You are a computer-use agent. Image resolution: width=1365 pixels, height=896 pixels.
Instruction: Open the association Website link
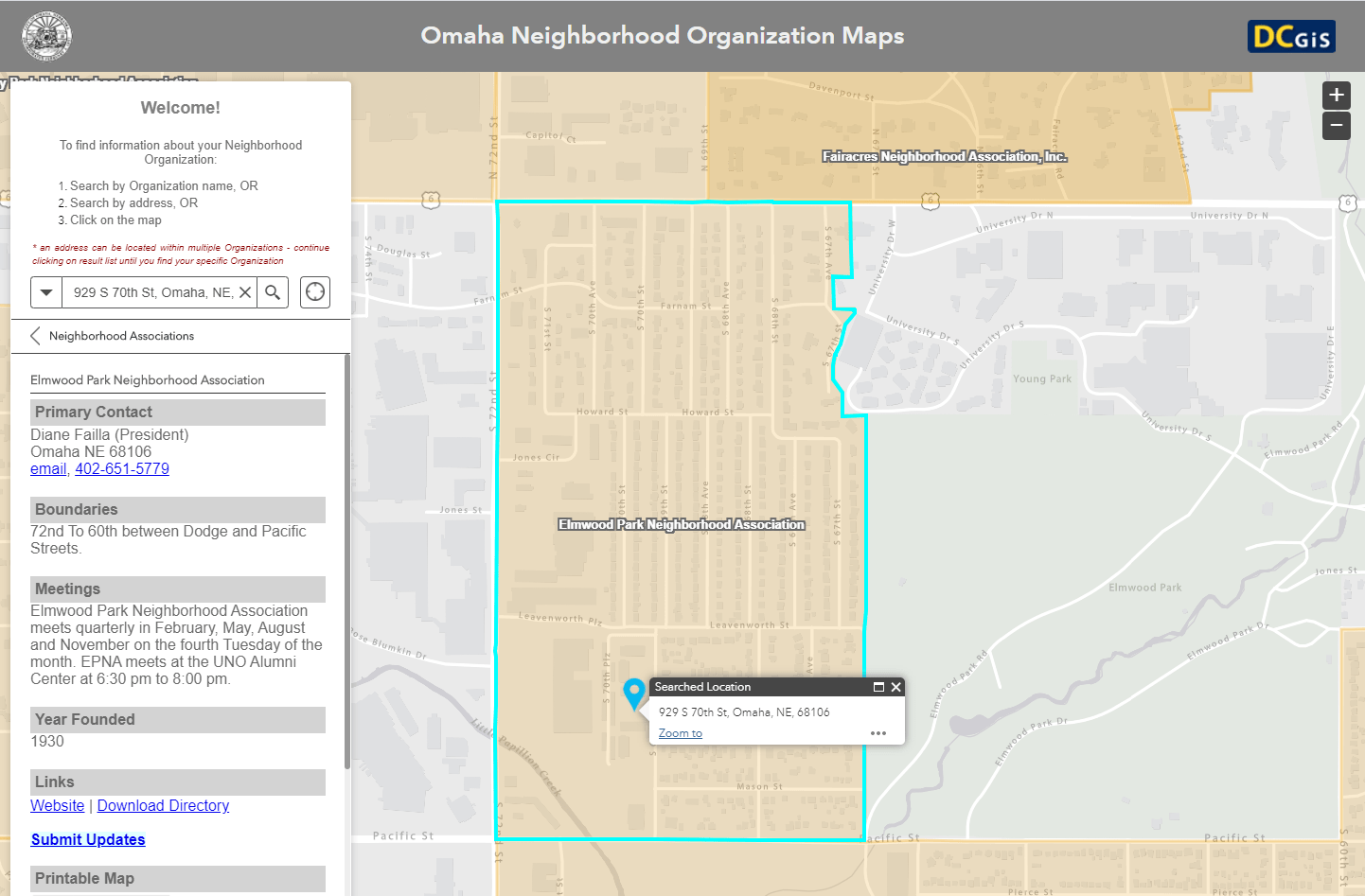pyautogui.click(x=57, y=805)
